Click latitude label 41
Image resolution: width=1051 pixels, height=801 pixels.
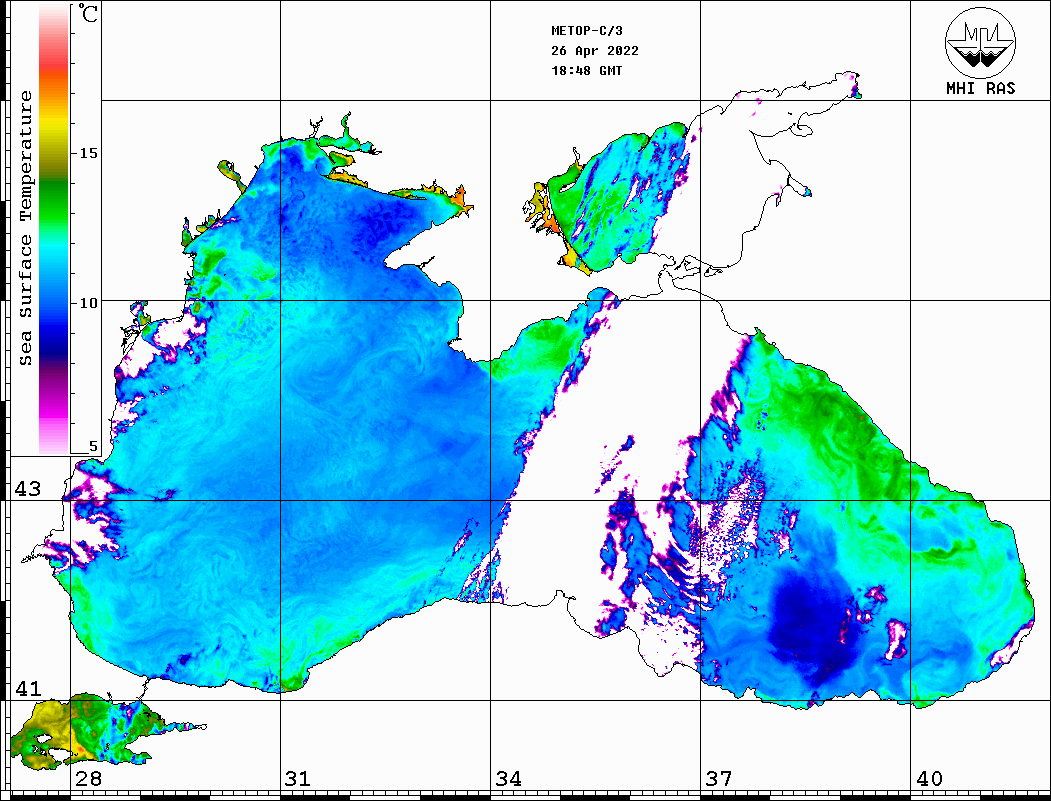(28, 688)
